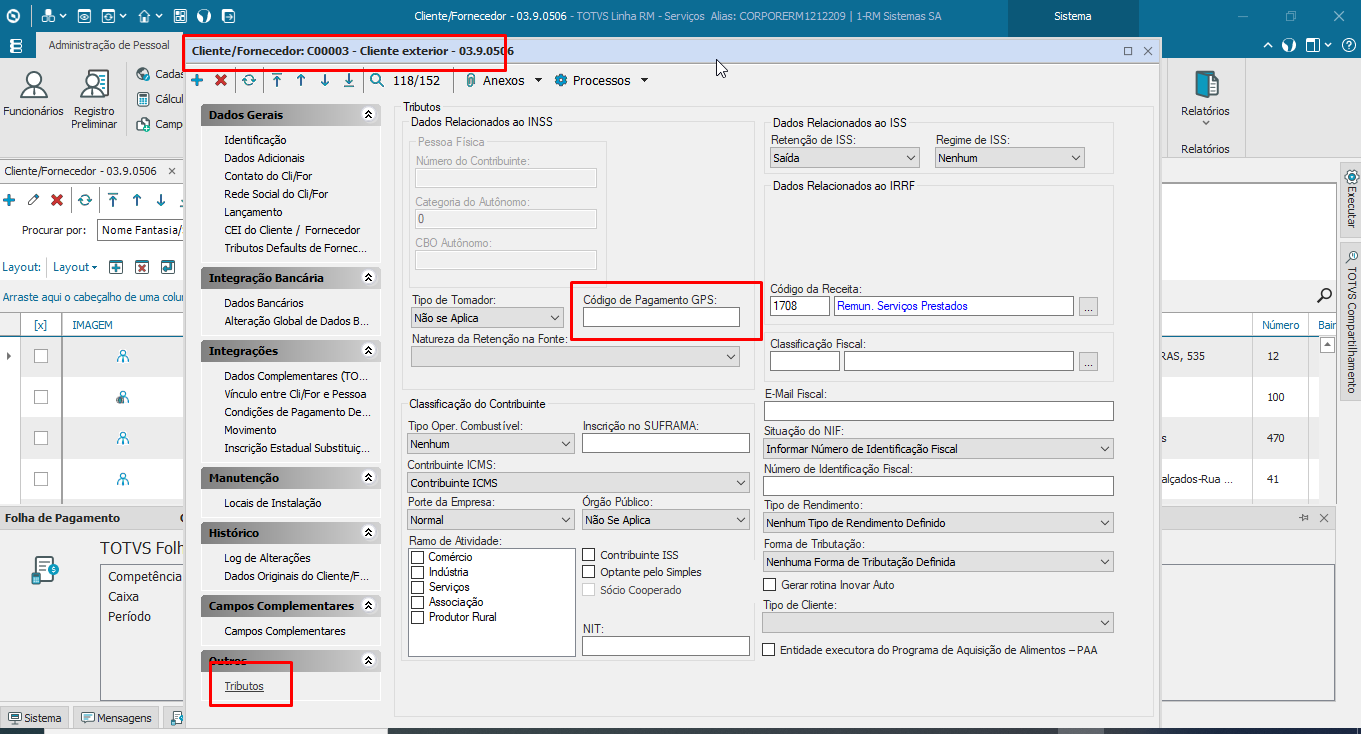Jump to last record in dialog toolbar
This screenshot has height=734, width=1361.
pos(349,80)
